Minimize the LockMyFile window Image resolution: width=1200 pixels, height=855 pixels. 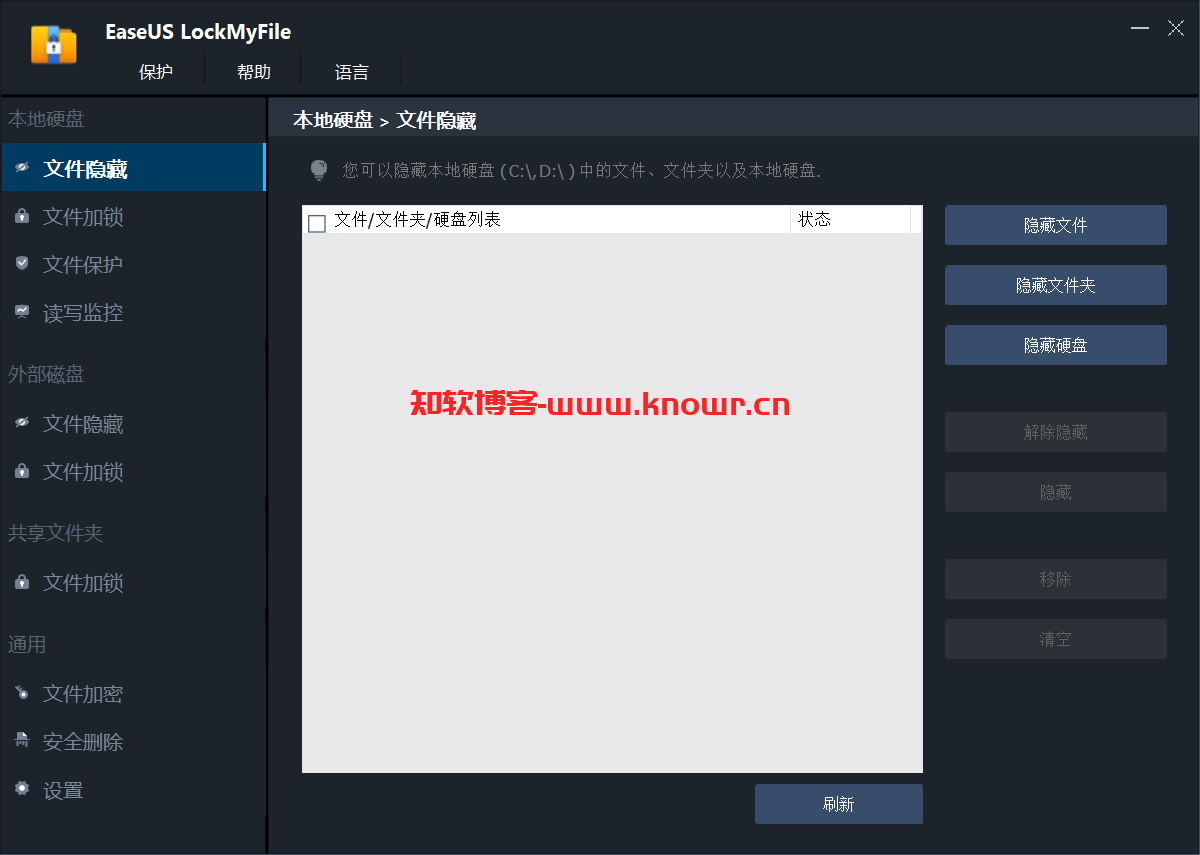tap(1140, 29)
